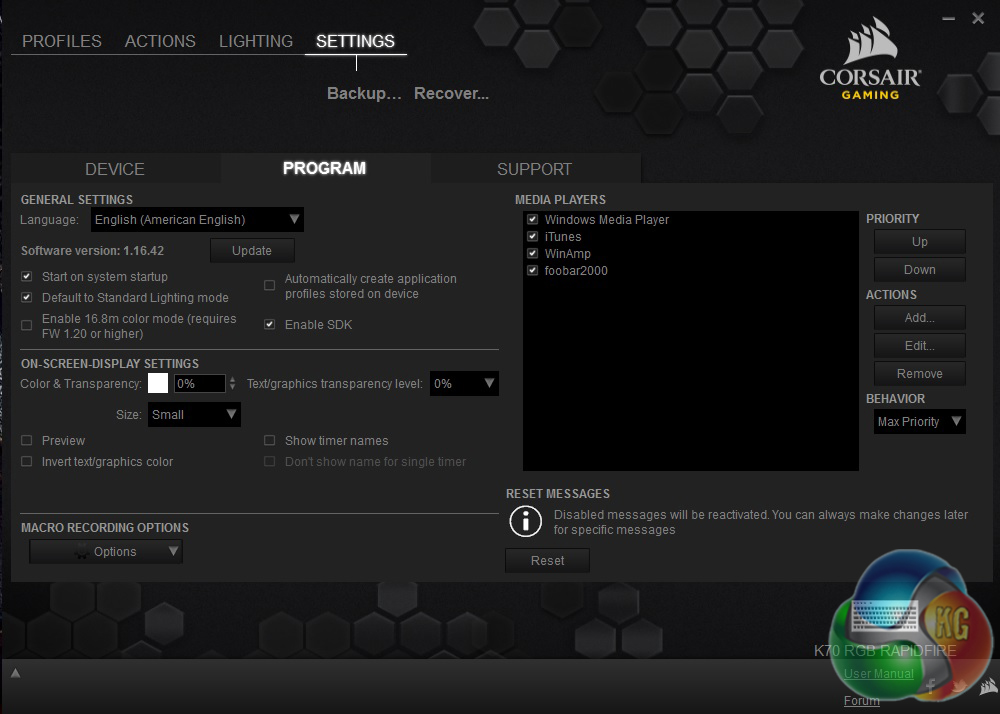The width and height of the screenshot is (1000, 714).
Task: Click the white OSD color swatch
Action: [158, 383]
